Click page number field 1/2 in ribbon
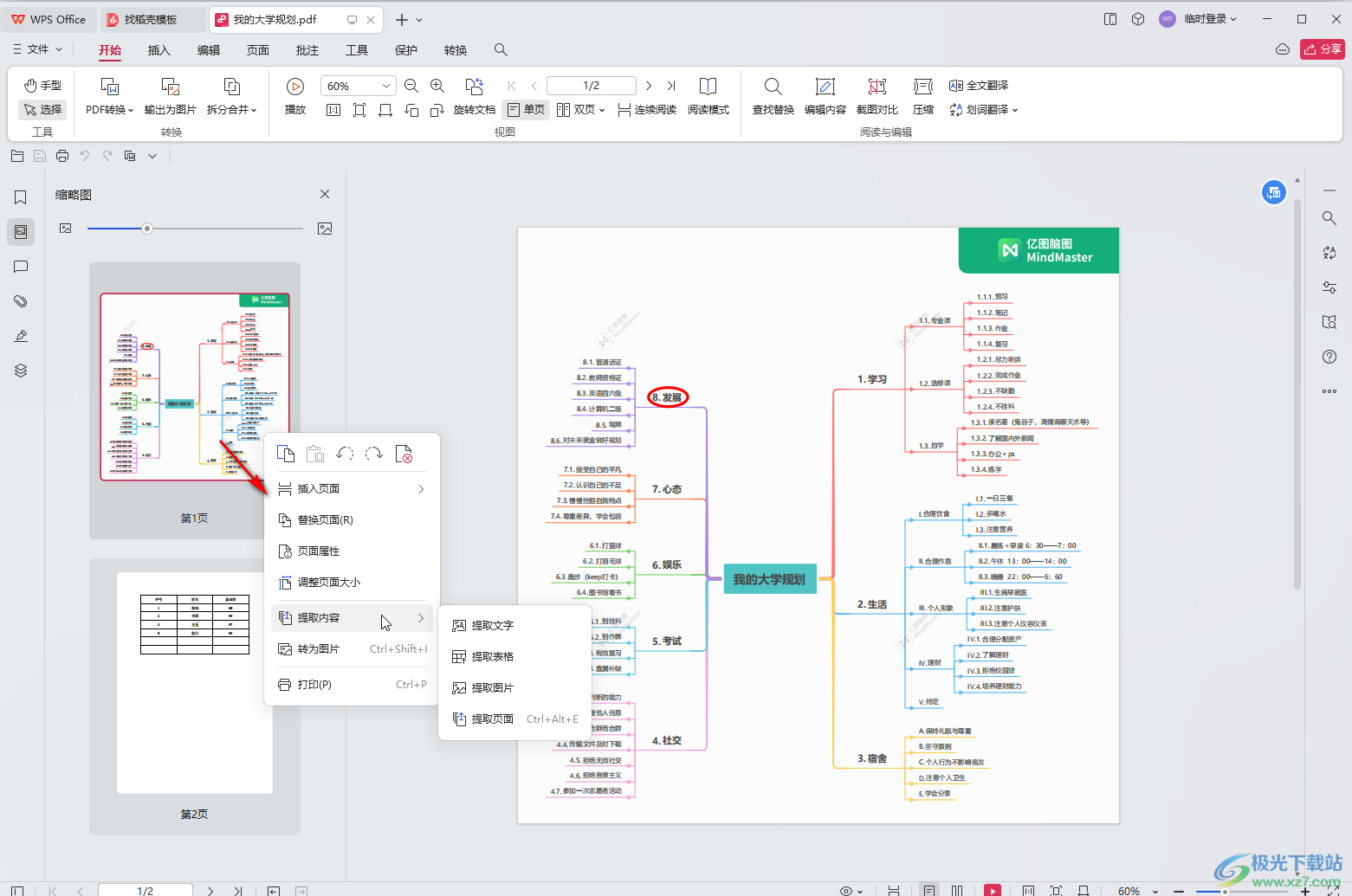The image size is (1352, 896). tap(592, 86)
